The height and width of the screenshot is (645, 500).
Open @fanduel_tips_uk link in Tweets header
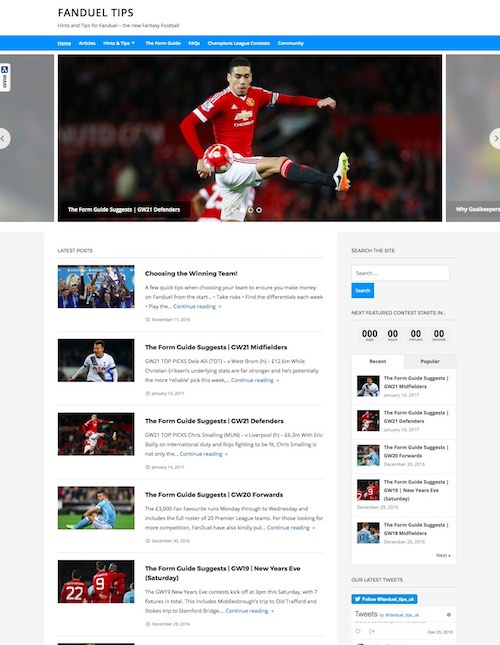[x=402, y=615]
